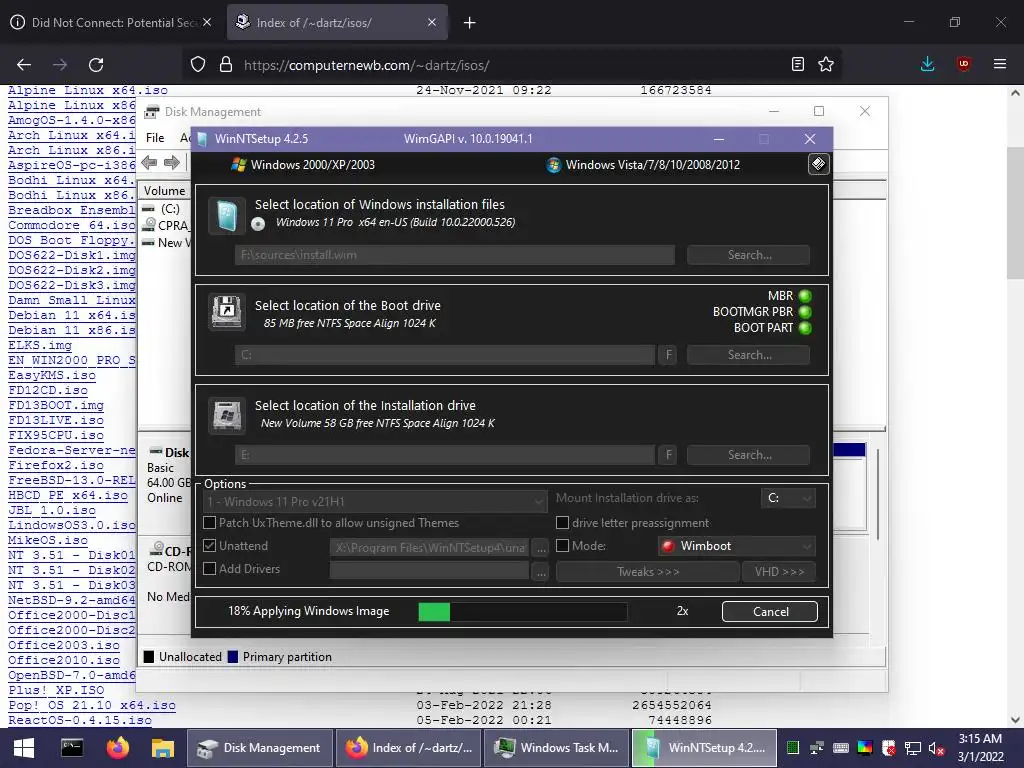Click the colorful monitor tray icon

pos(865,748)
